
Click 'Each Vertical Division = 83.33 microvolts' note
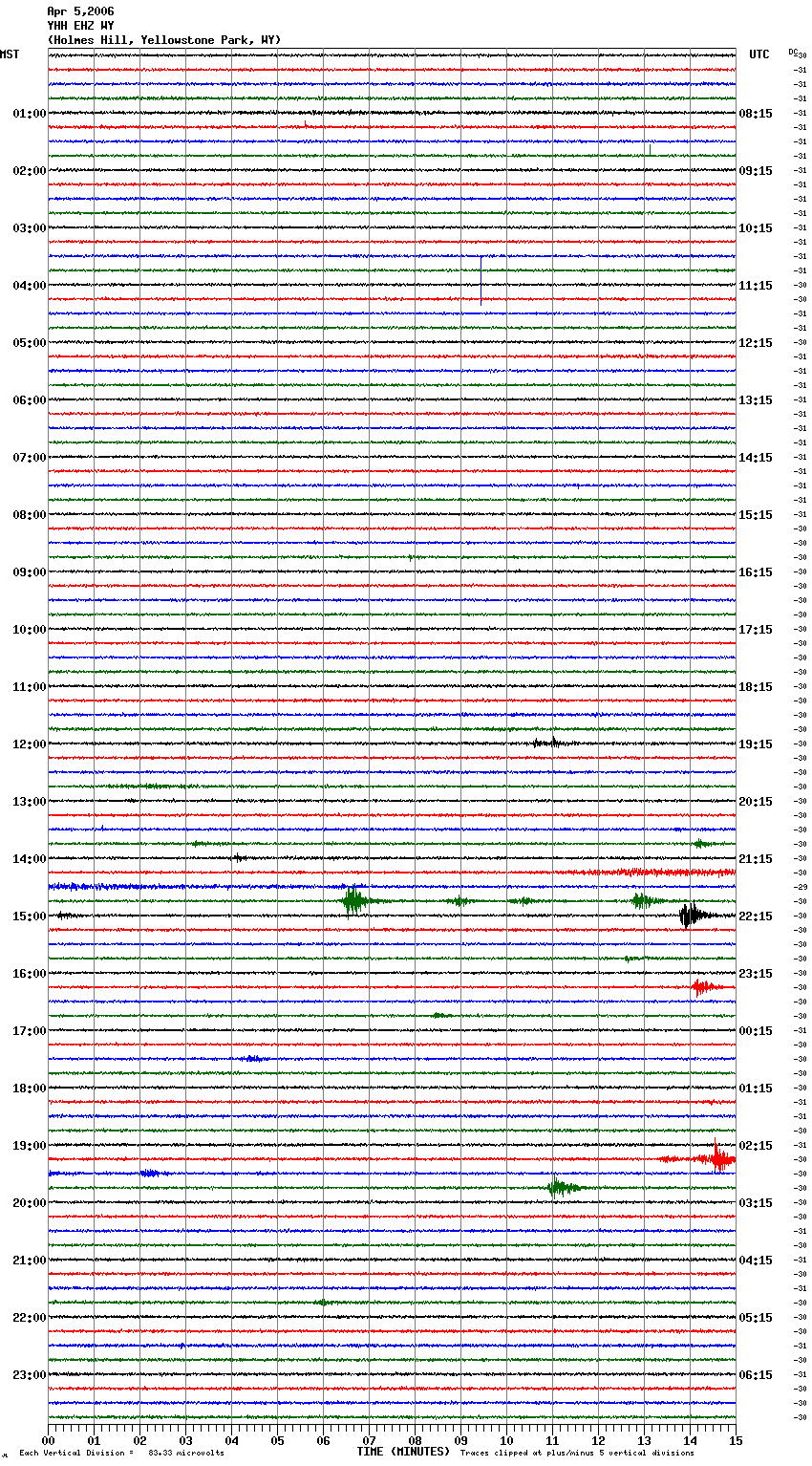pos(121,1454)
